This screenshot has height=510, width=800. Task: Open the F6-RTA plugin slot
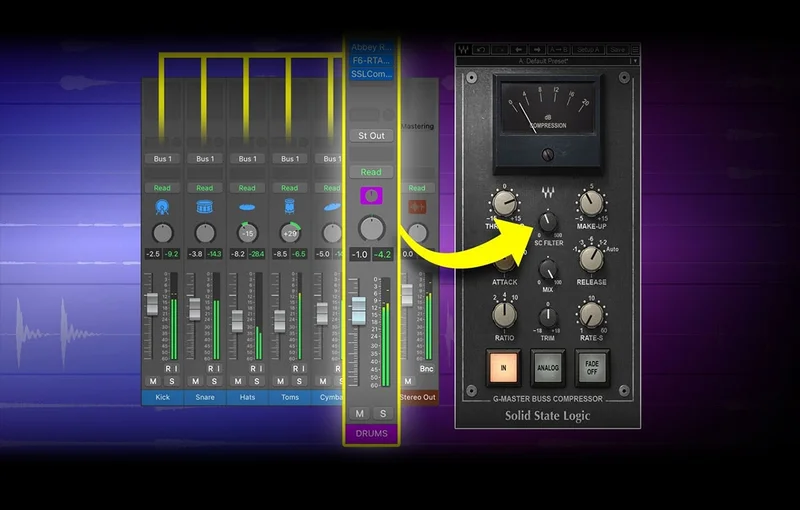click(x=371, y=60)
